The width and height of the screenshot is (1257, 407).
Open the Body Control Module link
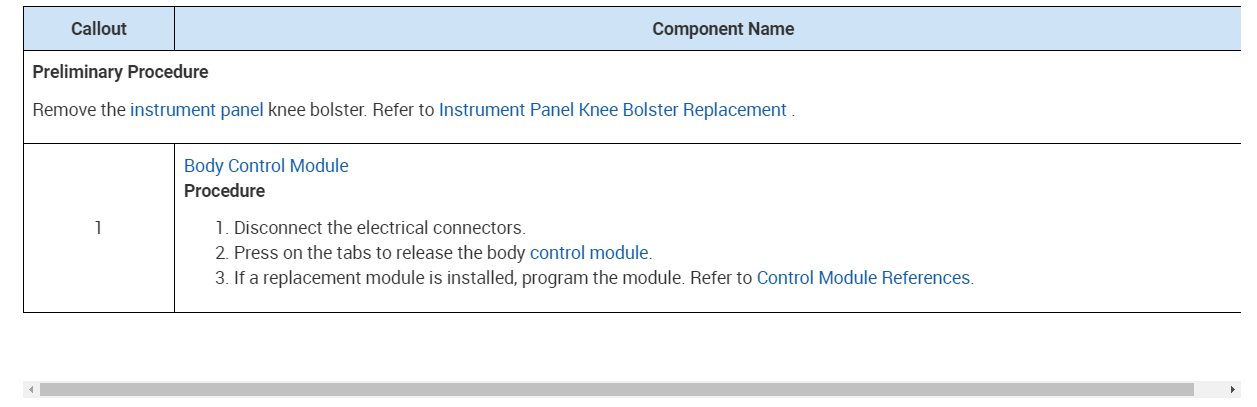tap(266, 166)
